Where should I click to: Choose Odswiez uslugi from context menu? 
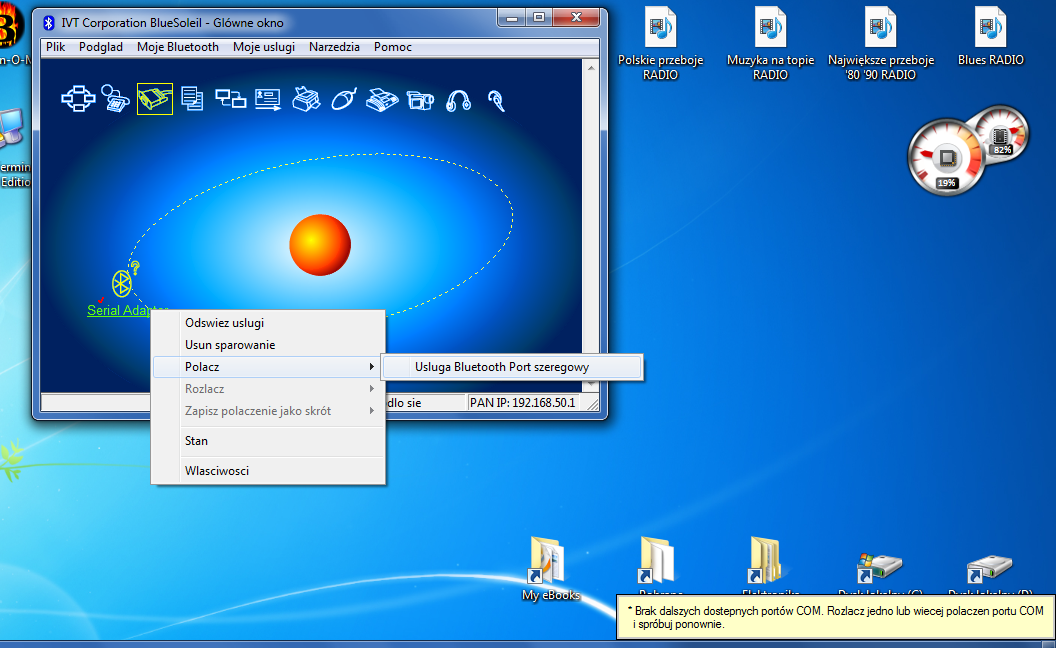coord(269,323)
